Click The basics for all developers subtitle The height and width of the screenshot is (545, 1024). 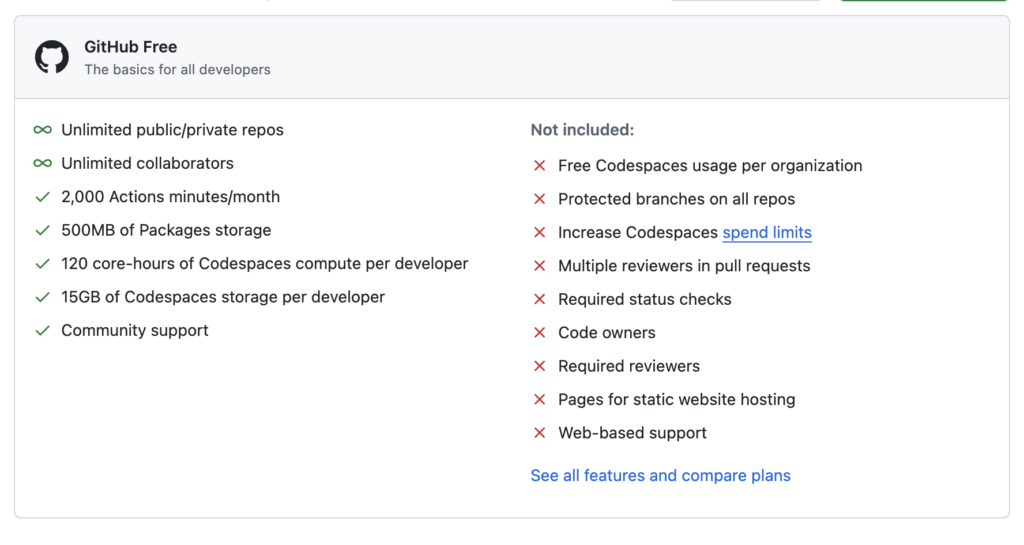tap(177, 70)
